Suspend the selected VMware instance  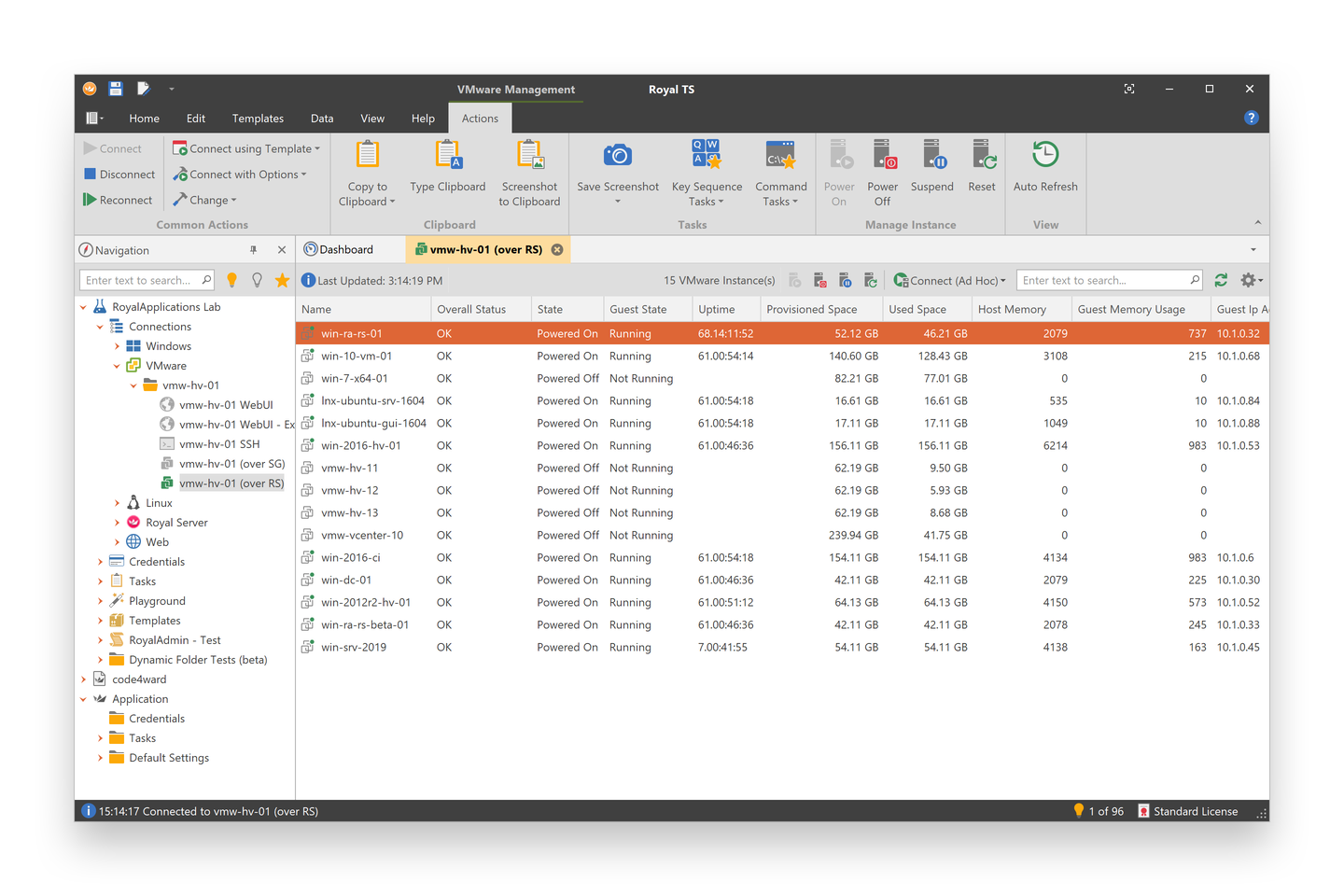click(x=931, y=156)
